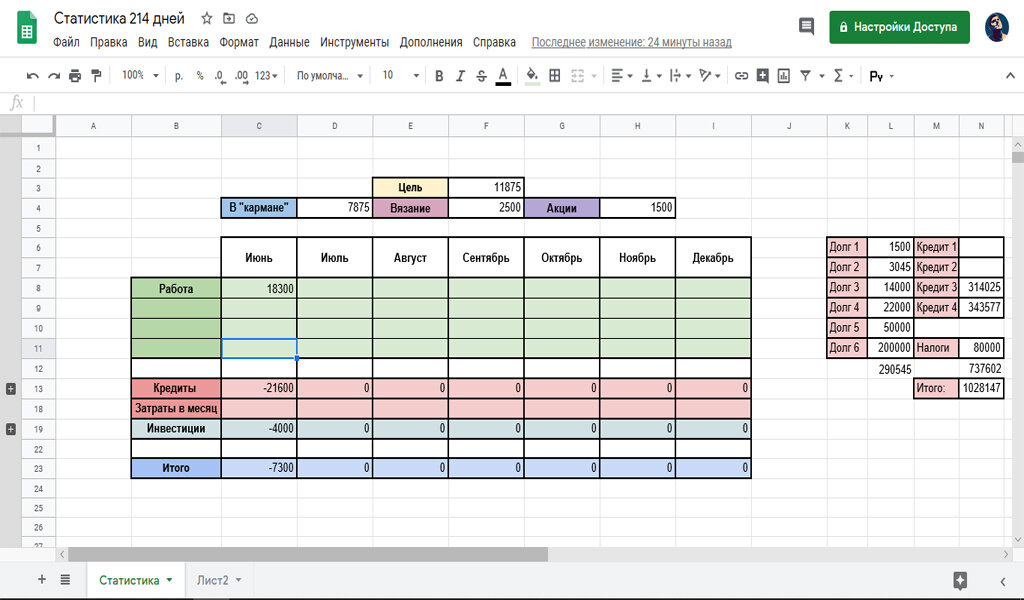Open the 123 number format dropdown
Viewport: 1024px width, 600px height.
pyautogui.click(x=266, y=76)
